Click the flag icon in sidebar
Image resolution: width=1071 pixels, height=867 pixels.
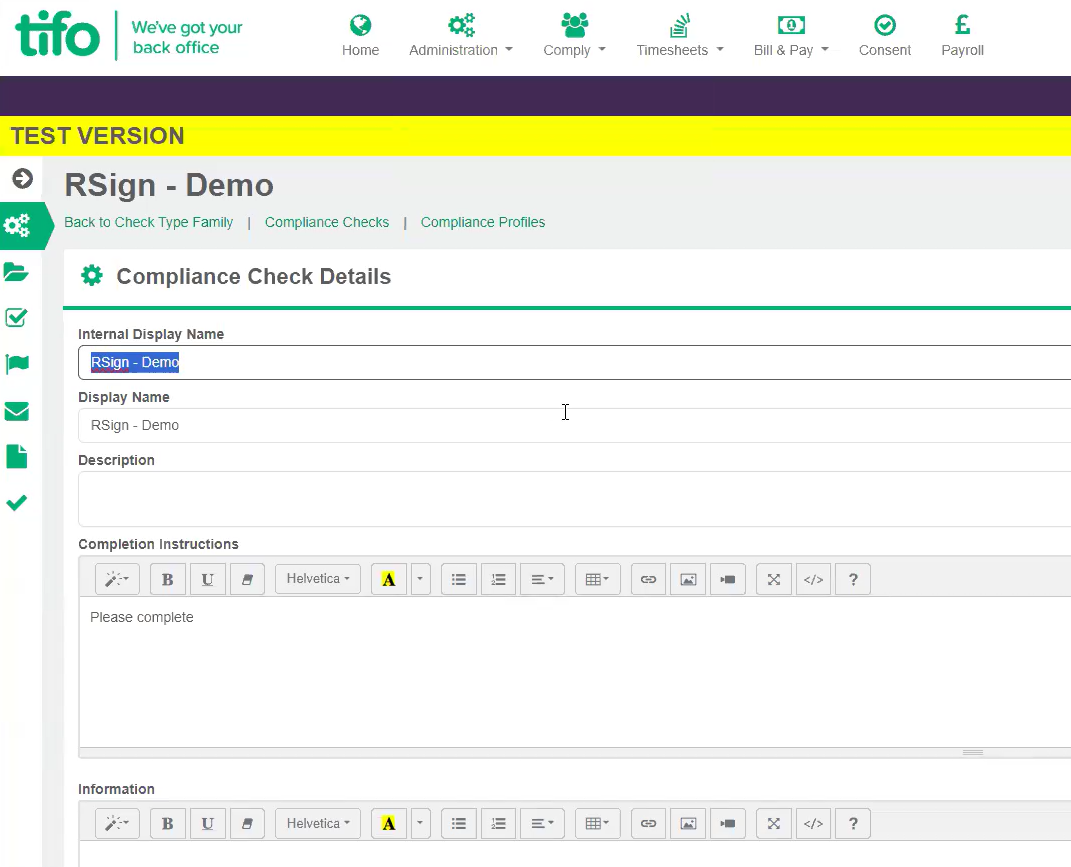16,363
